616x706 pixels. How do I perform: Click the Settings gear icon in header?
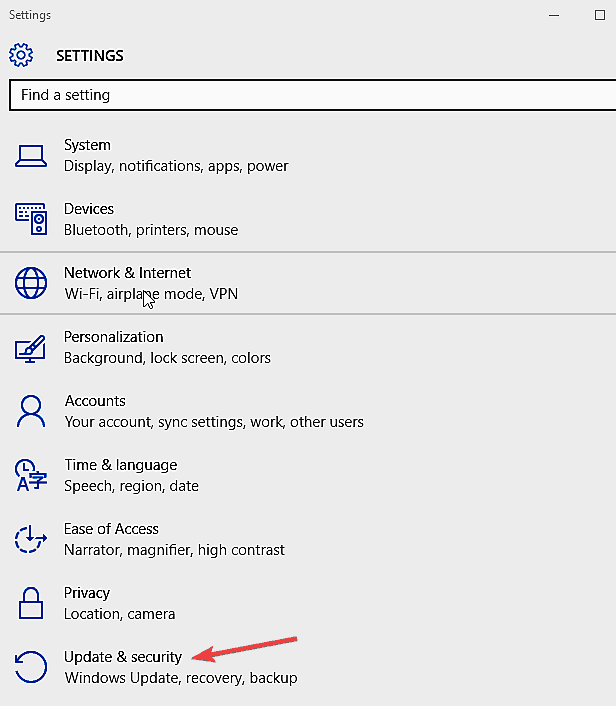click(21, 55)
